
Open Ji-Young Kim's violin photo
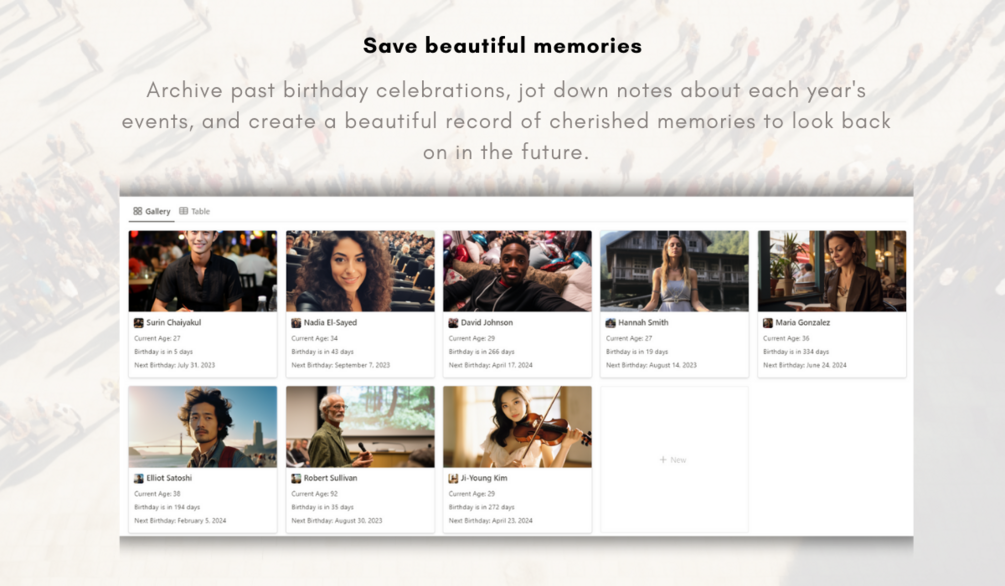tap(517, 426)
